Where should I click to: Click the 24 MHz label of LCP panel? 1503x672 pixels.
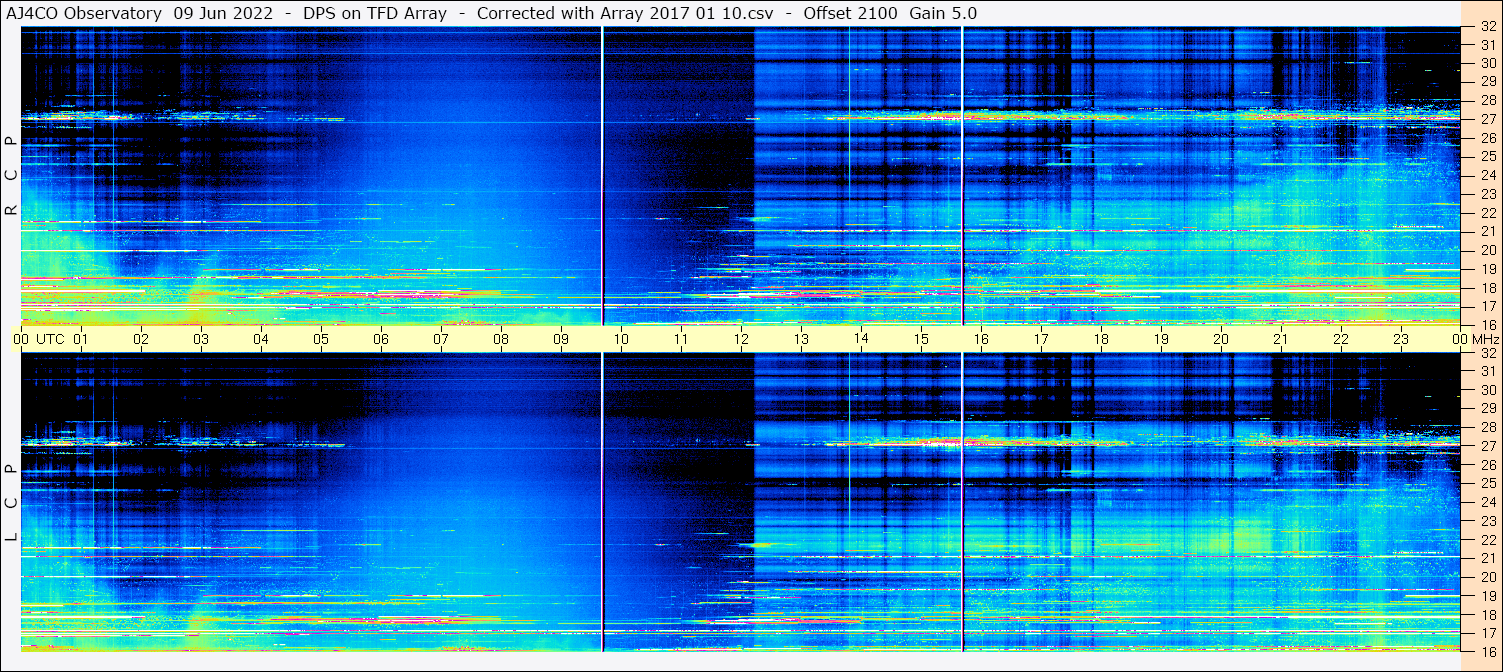(x=1487, y=502)
